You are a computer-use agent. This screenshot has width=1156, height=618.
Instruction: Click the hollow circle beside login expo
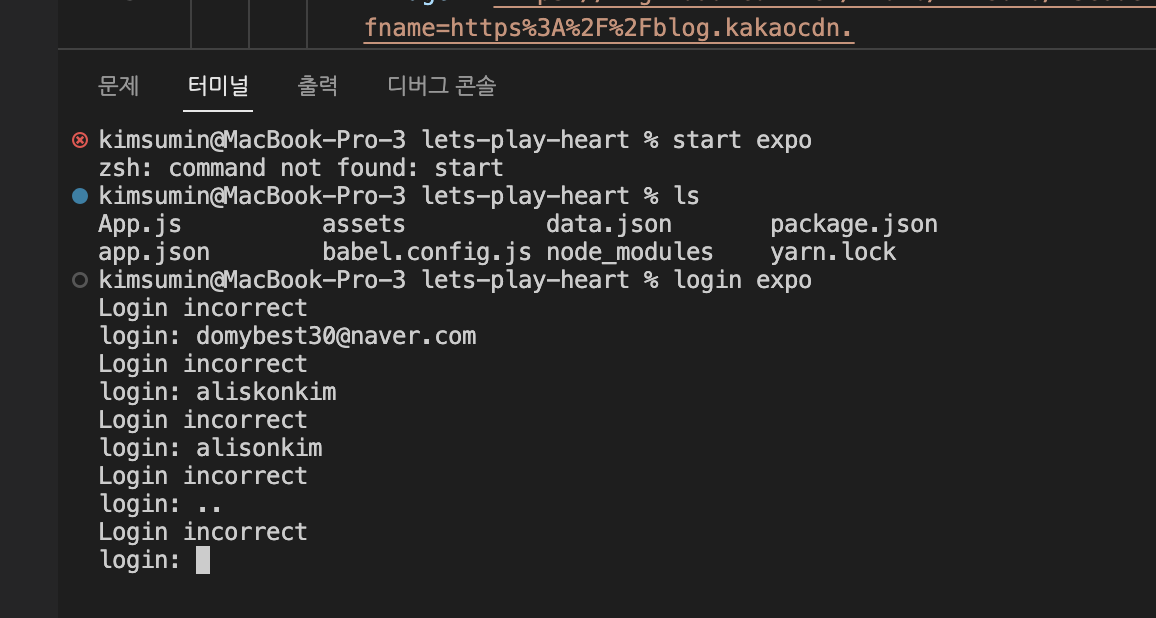[x=80, y=280]
